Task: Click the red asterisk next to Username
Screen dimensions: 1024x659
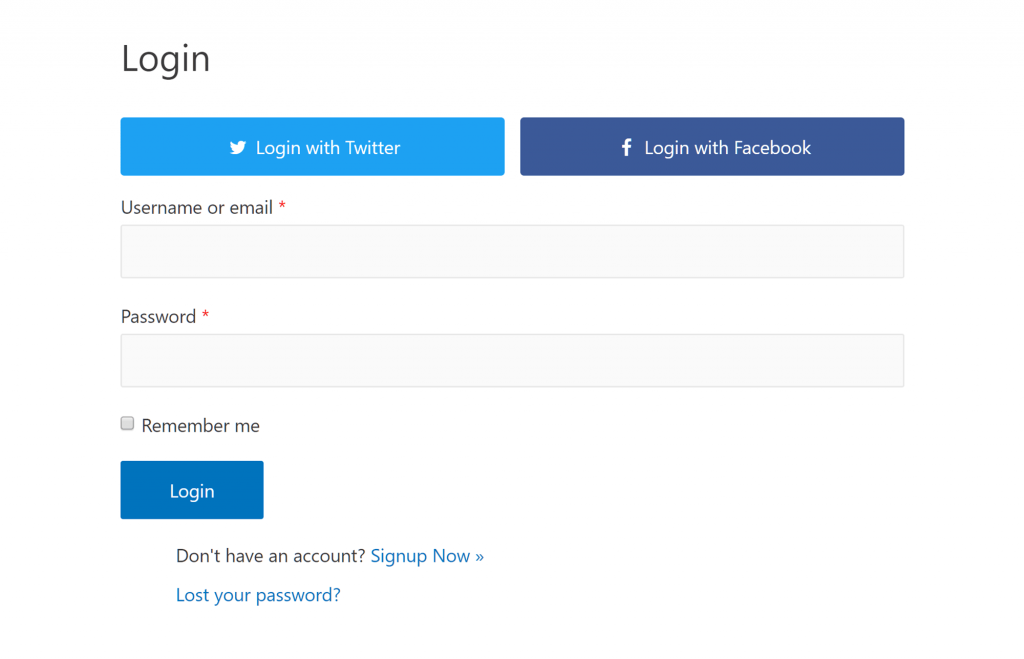Action: [x=283, y=207]
